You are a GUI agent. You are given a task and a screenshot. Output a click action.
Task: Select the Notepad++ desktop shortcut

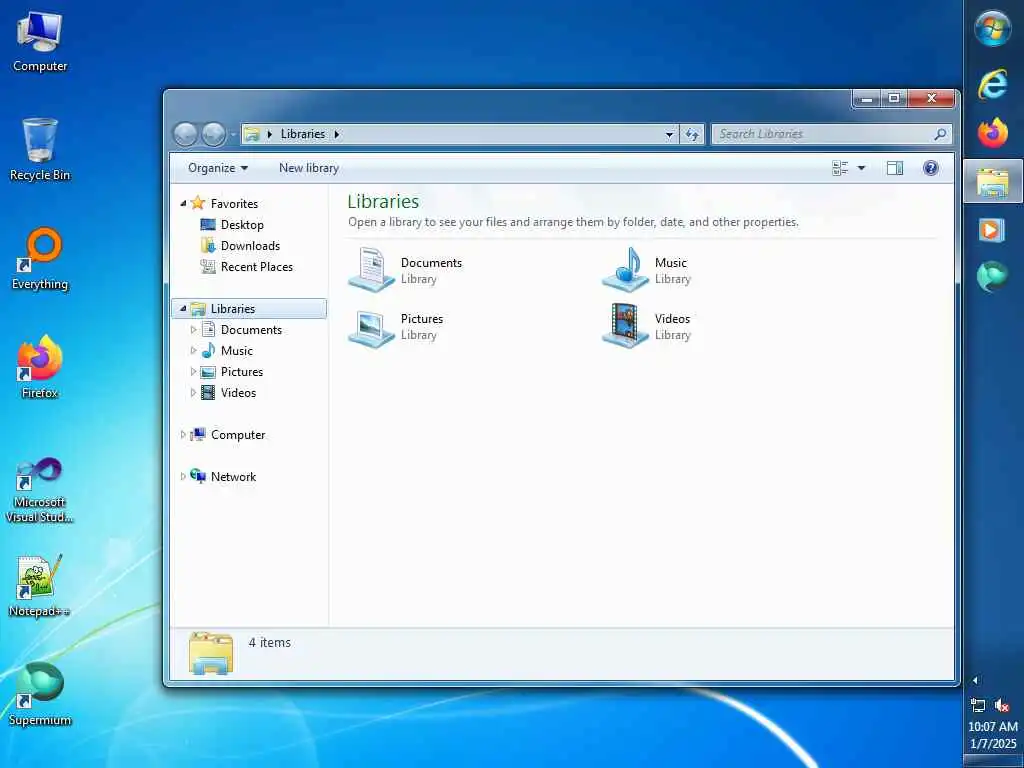(40, 586)
